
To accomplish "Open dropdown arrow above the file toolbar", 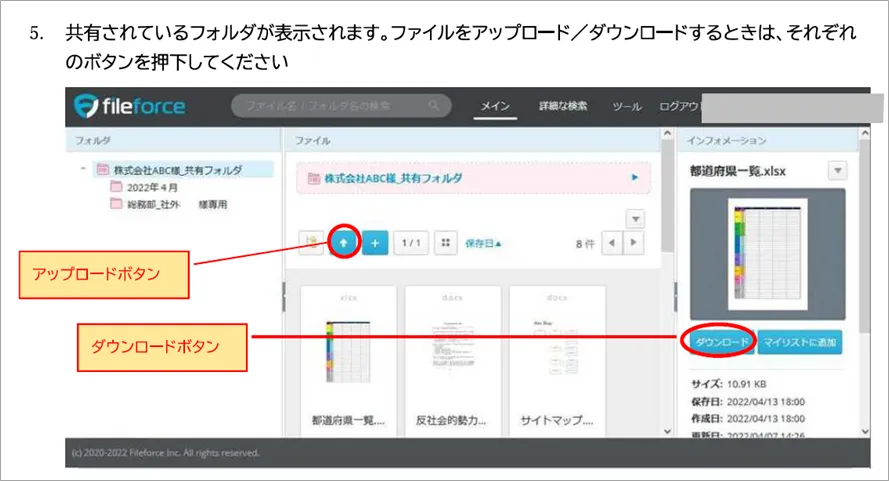I will (x=636, y=219).
